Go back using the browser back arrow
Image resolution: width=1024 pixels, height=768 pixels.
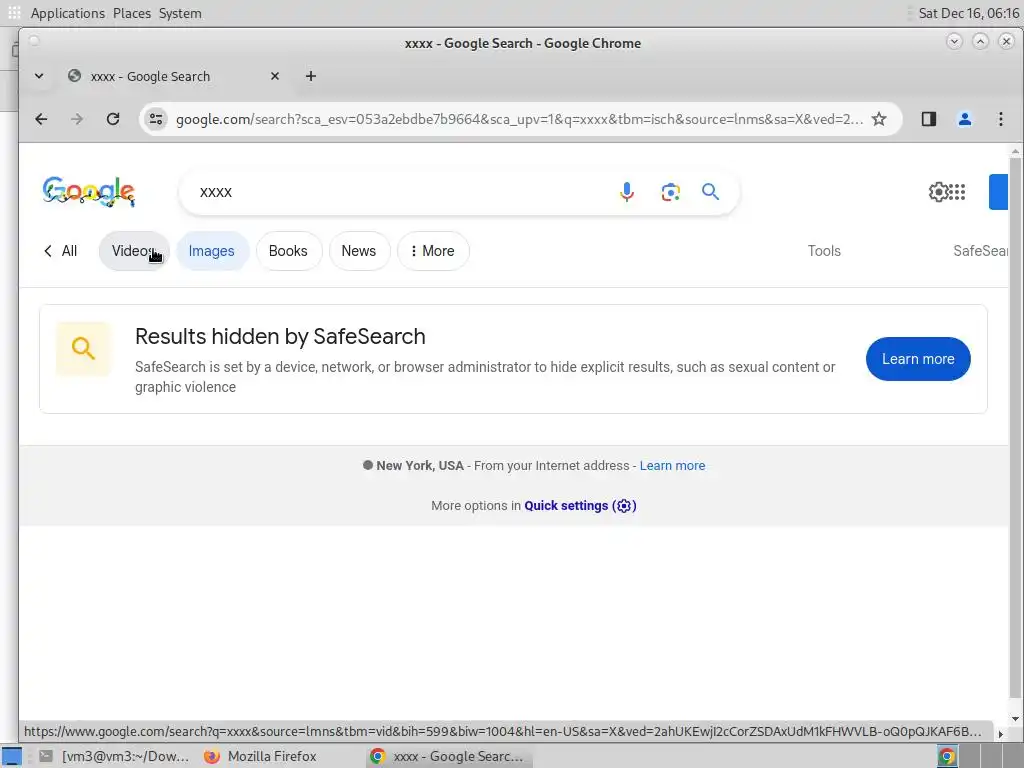pyautogui.click(x=41, y=119)
